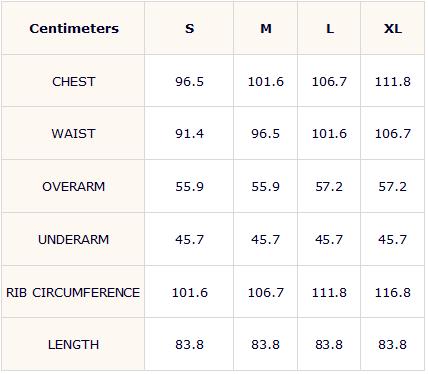The width and height of the screenshot is (428, 374).
Task: Click overarm value 57.2 for size L
Action: point(329,186)
